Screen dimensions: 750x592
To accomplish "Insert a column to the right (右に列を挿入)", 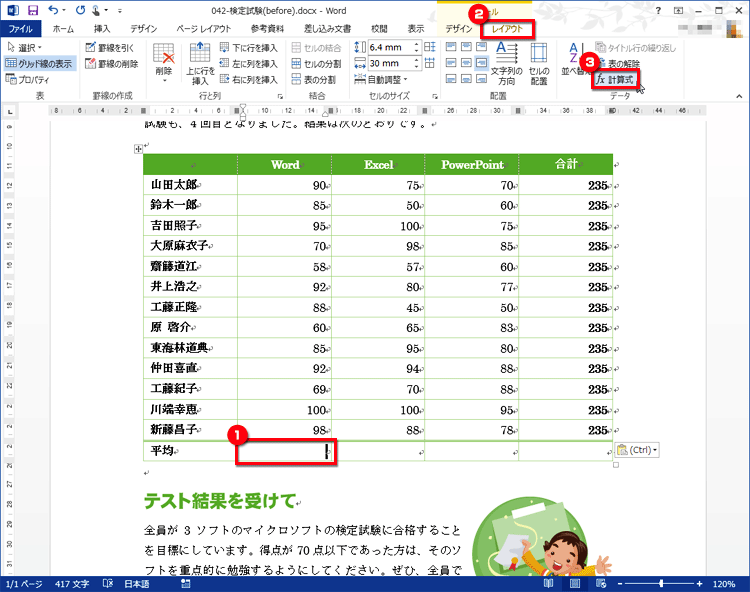I will coord(249,79).
